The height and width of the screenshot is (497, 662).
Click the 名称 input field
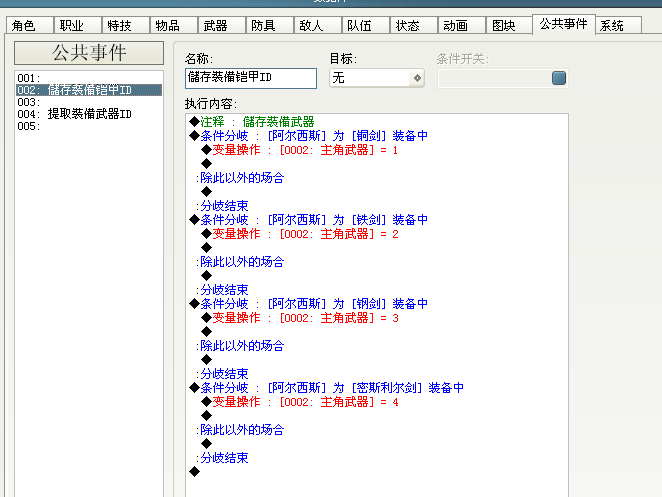tap(251, 78)
